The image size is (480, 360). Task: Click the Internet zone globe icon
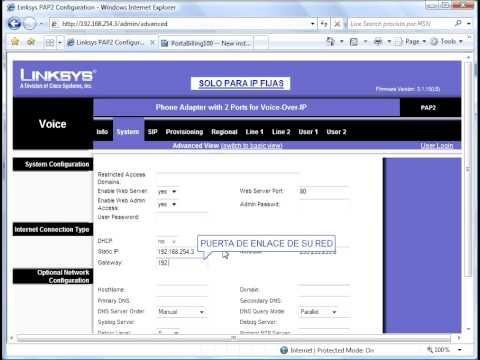click(x=284, y=350)
